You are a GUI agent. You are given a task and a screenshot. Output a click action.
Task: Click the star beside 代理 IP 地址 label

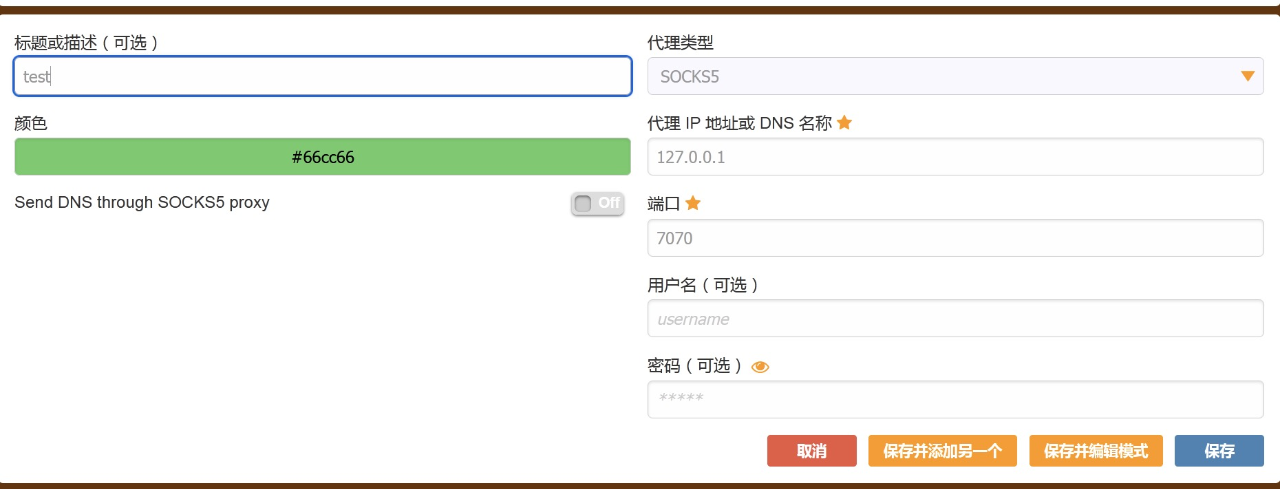pyautogui.click(x=844, y=123)
